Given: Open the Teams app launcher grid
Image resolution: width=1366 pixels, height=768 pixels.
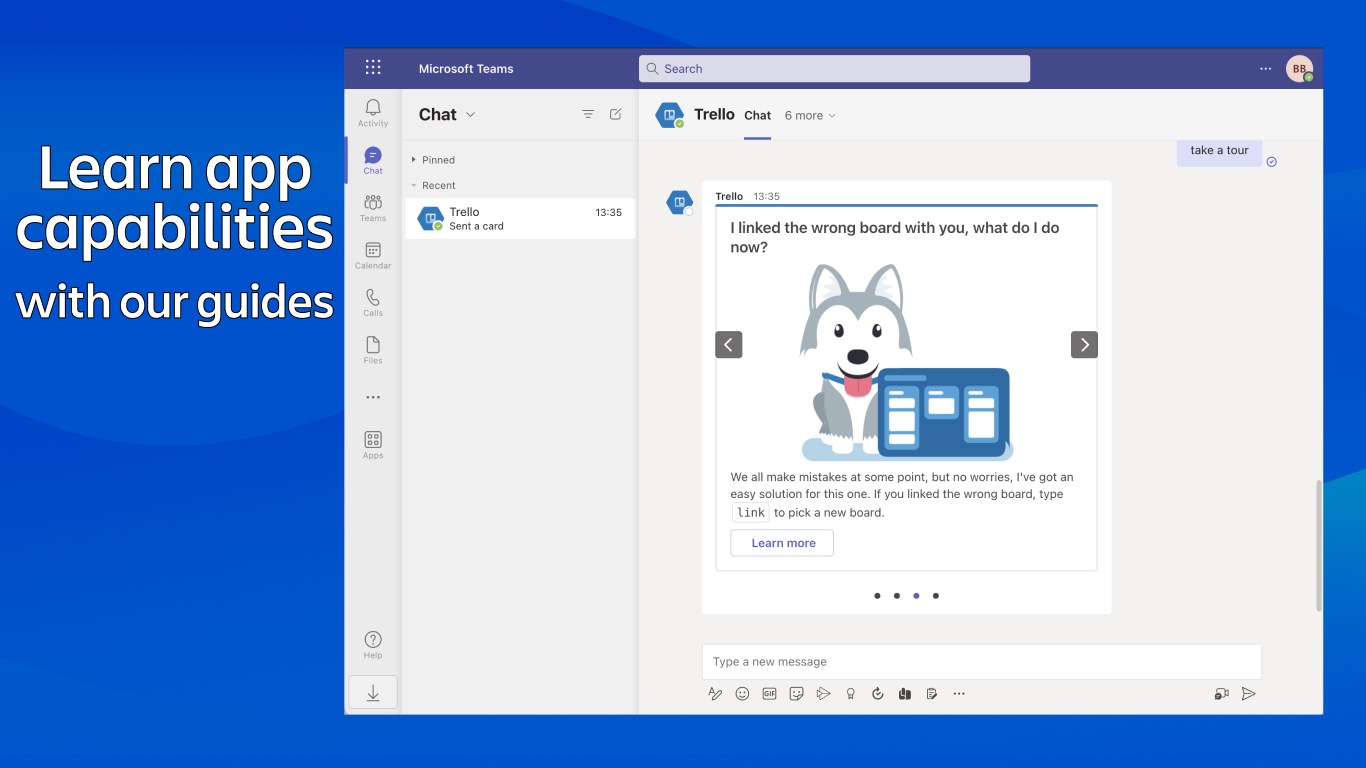Looking at the screenshot, I should coord(373,67).
